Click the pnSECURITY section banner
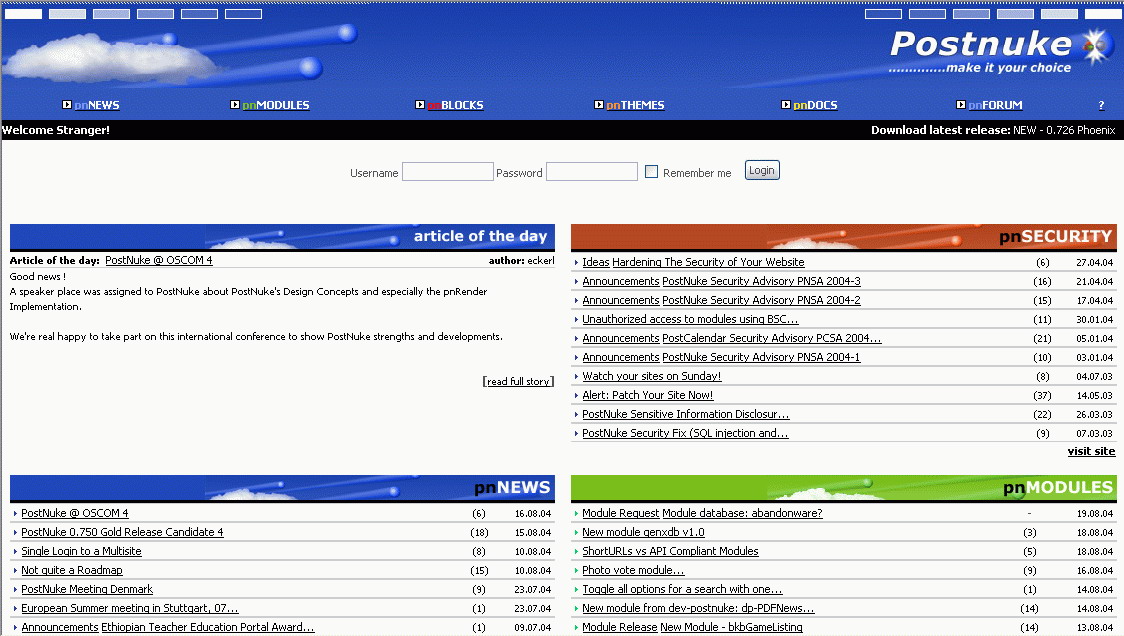Viewport: 1124px width, 636px height. pyautogui.click(x=844, y=237)
